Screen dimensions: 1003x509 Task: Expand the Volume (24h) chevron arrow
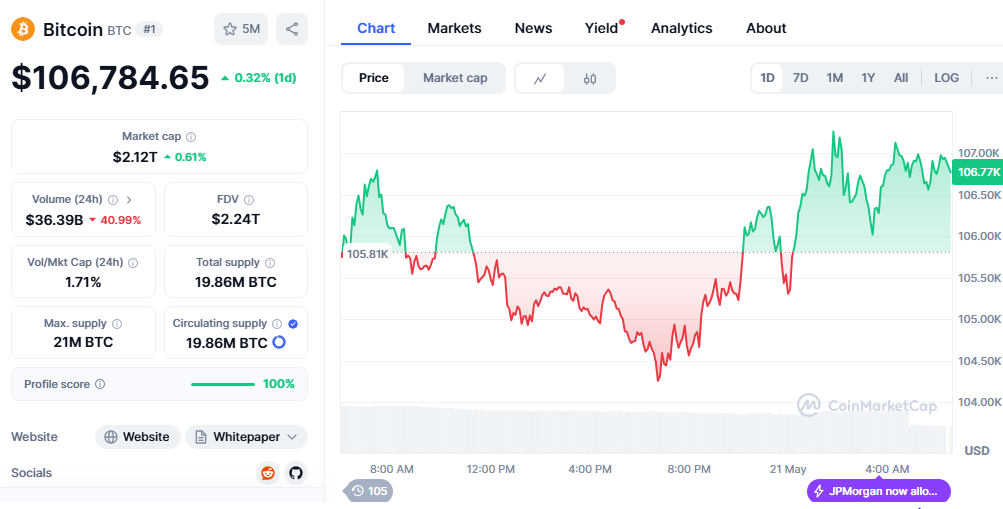pos(129,200)
